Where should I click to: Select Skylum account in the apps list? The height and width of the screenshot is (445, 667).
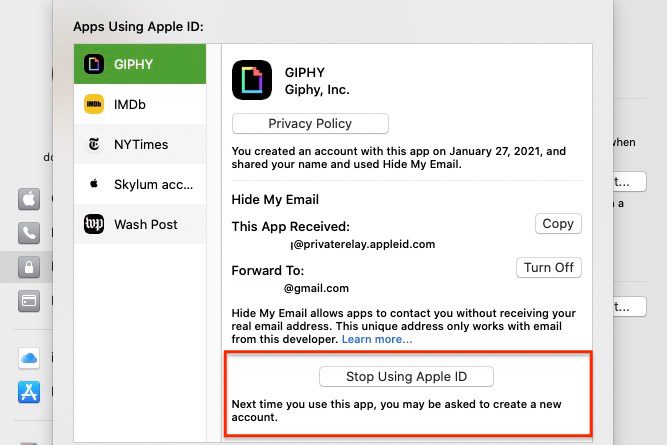point(140,184)
